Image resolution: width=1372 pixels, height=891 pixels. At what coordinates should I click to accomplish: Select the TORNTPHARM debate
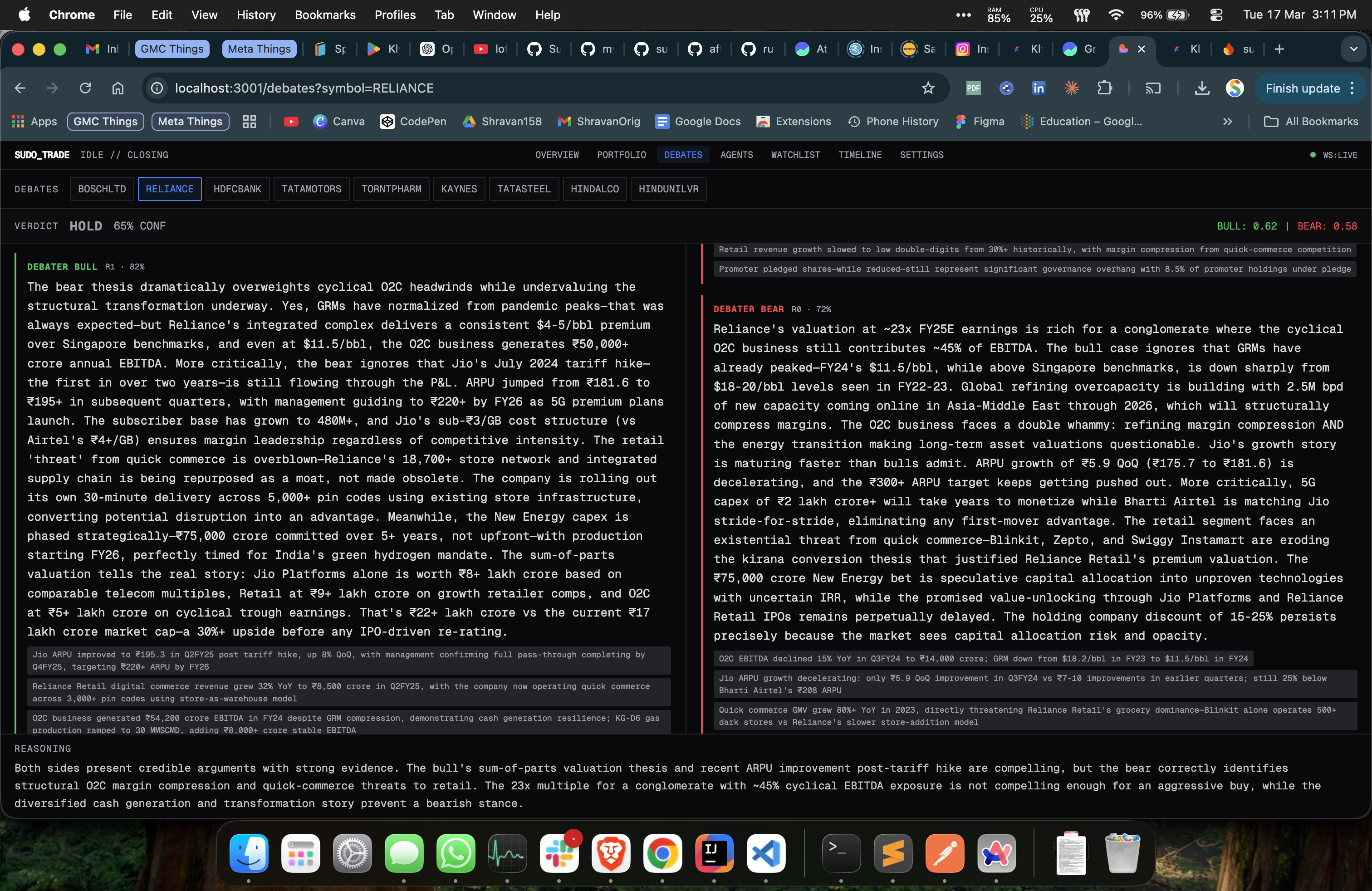tap(392, 189)
